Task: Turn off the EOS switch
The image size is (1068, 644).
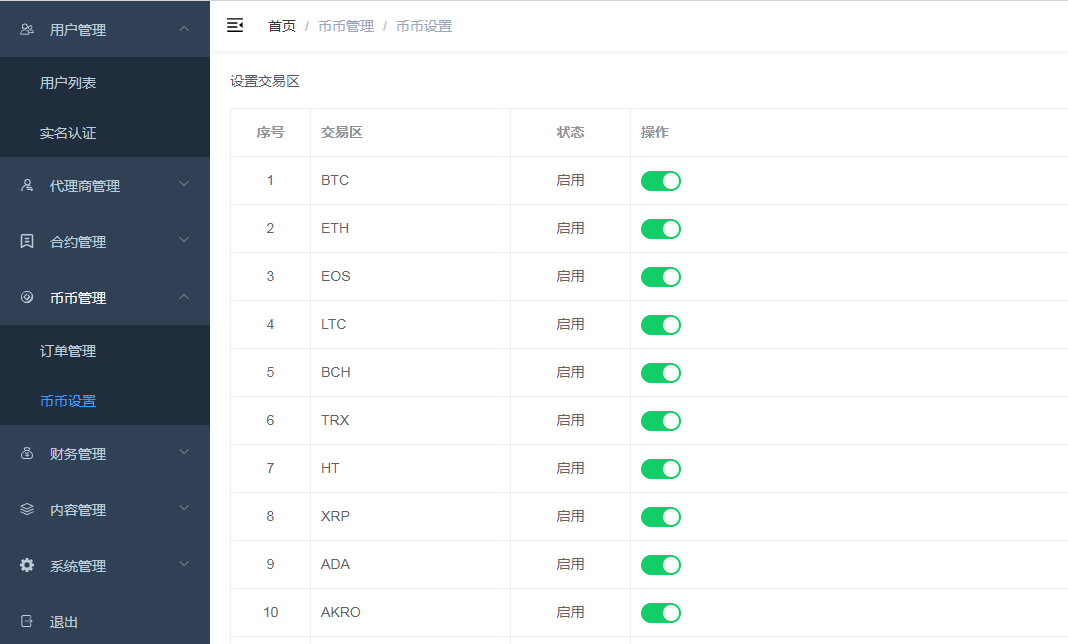Action: coord(661,277)
